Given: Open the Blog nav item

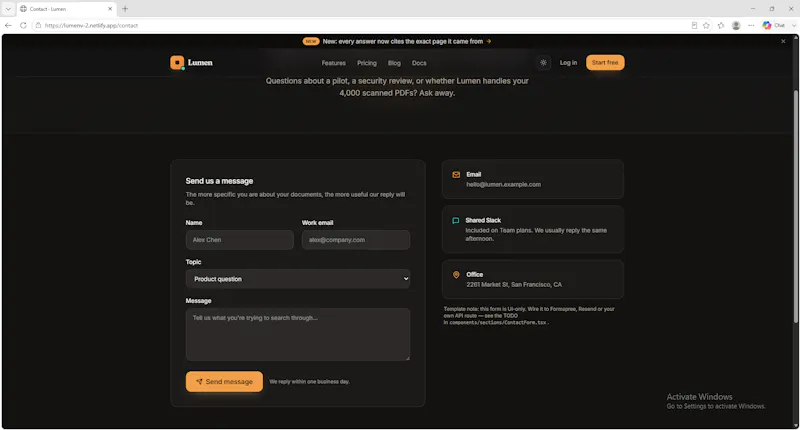Looking at the screenshot, I should (x=394, y=63).
